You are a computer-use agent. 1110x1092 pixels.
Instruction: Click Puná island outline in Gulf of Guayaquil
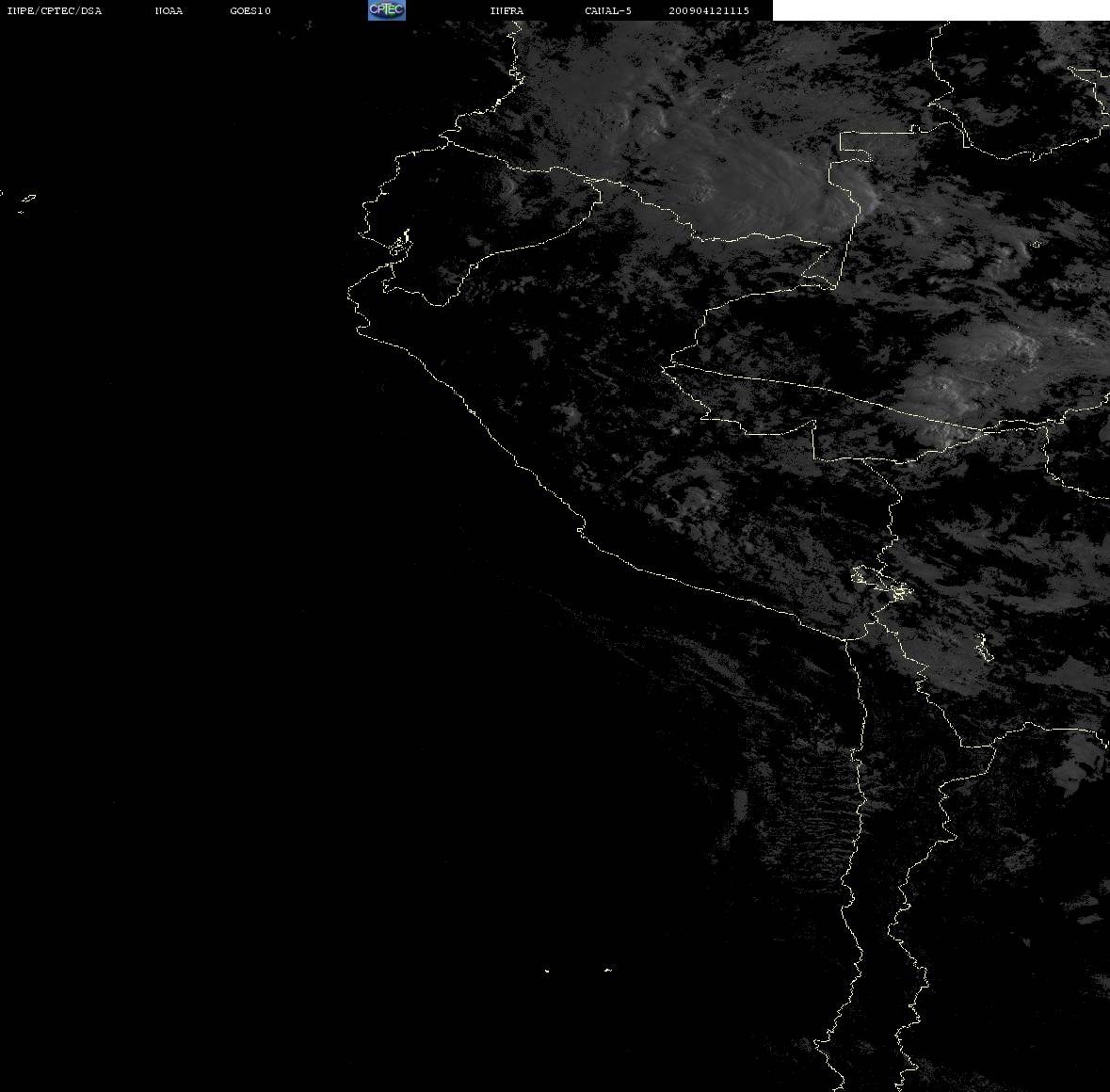[x=401, y=244]
